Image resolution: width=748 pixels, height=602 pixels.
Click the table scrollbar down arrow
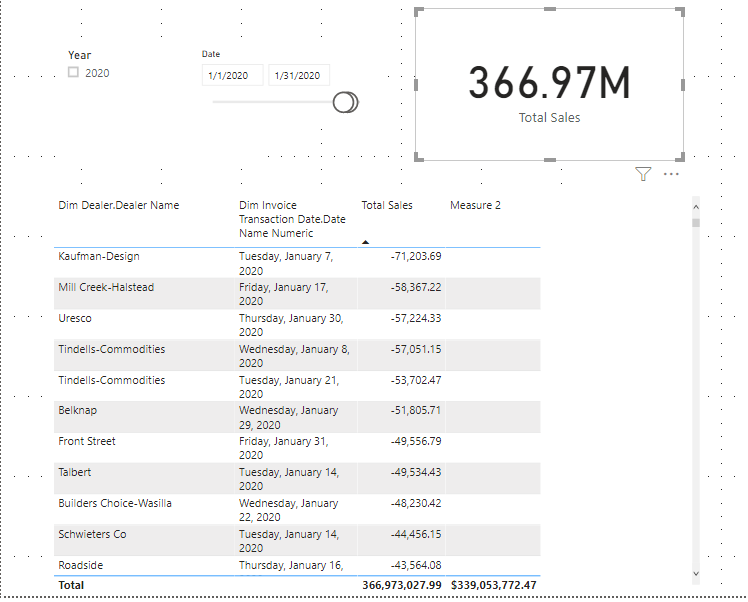(x=696, y=573)
